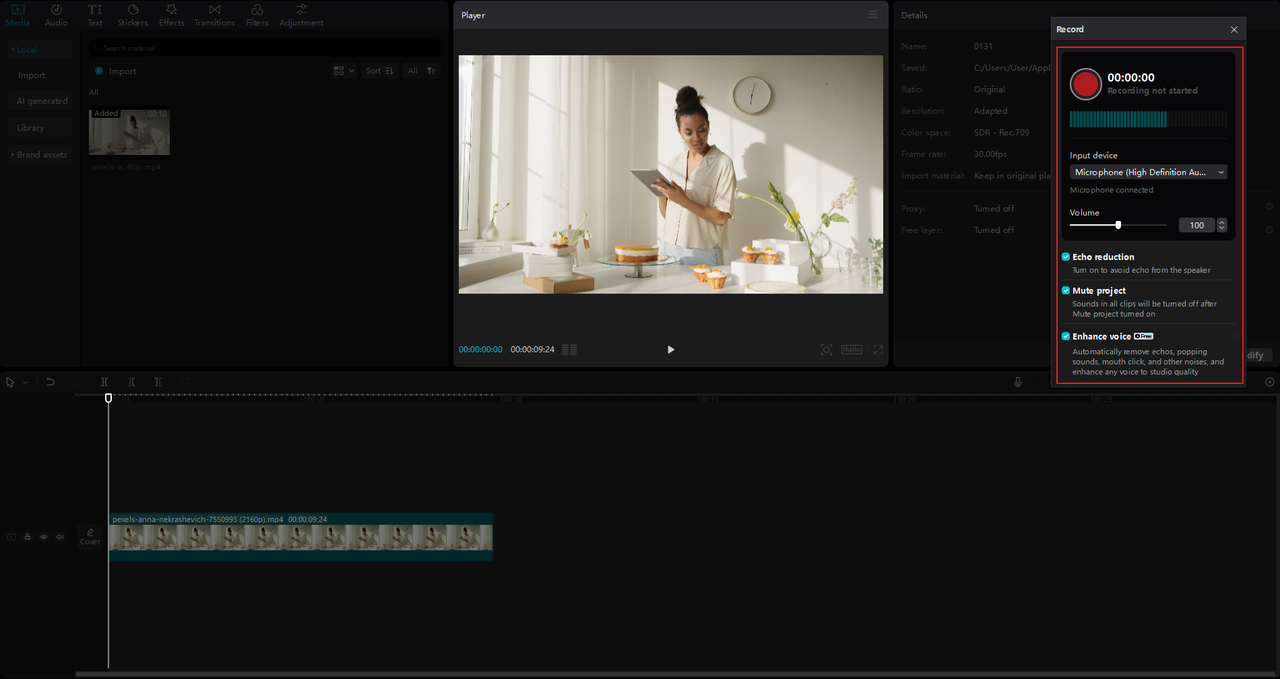The width and height of the screenshot is (1280, 679).
Task: Click the Color space value SDR - Rec.709
Action: (x=1001, y=132)
